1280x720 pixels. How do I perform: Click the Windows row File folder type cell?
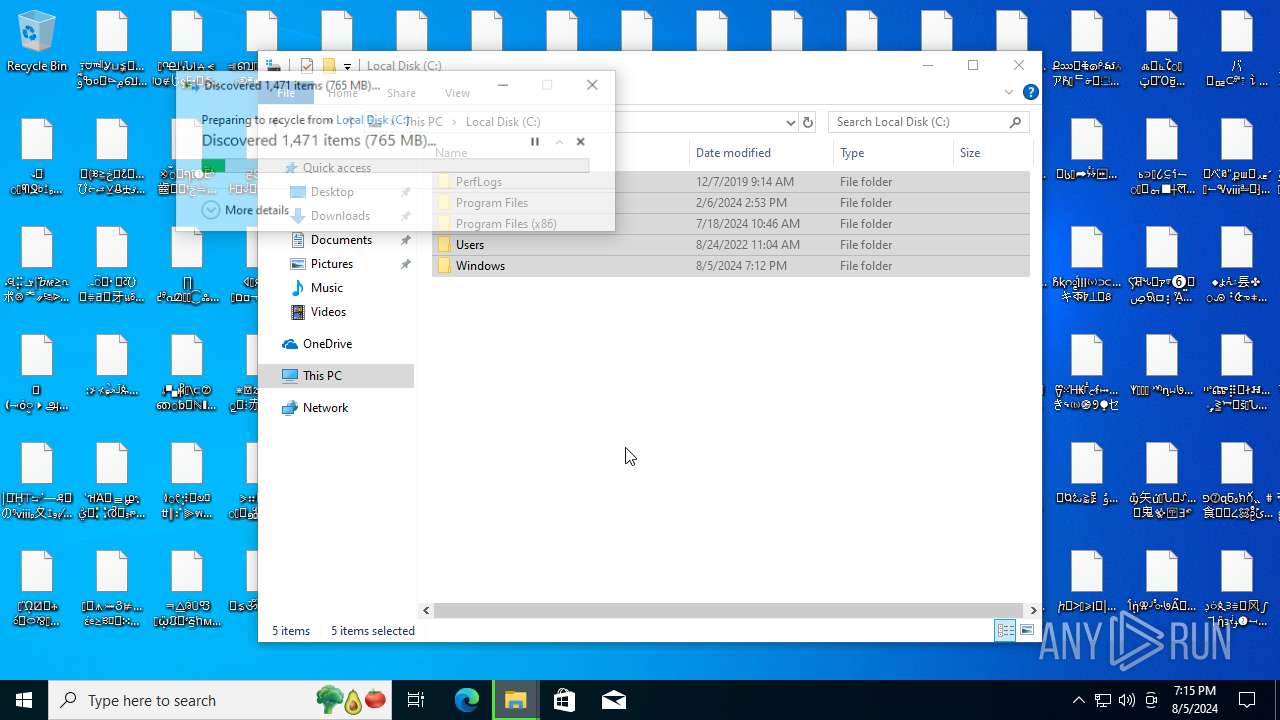pos(866,266)
